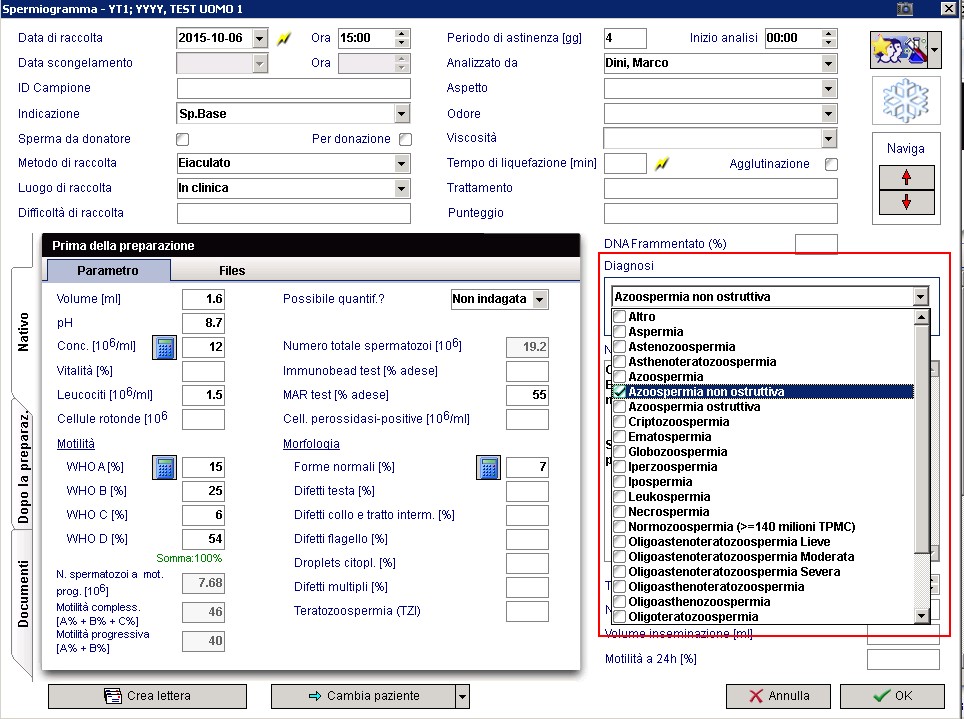Click the Difficoltà di raccolta field
964x719 pixels.
(294, 213)
